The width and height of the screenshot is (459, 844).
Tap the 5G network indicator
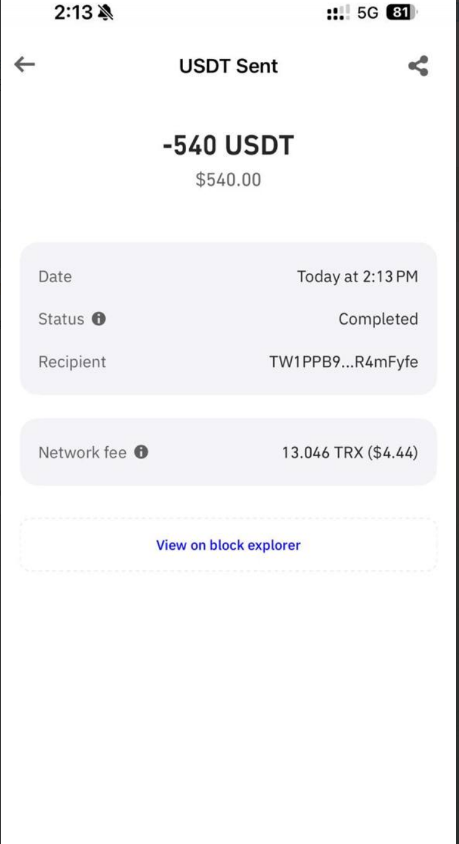[368, 13]
